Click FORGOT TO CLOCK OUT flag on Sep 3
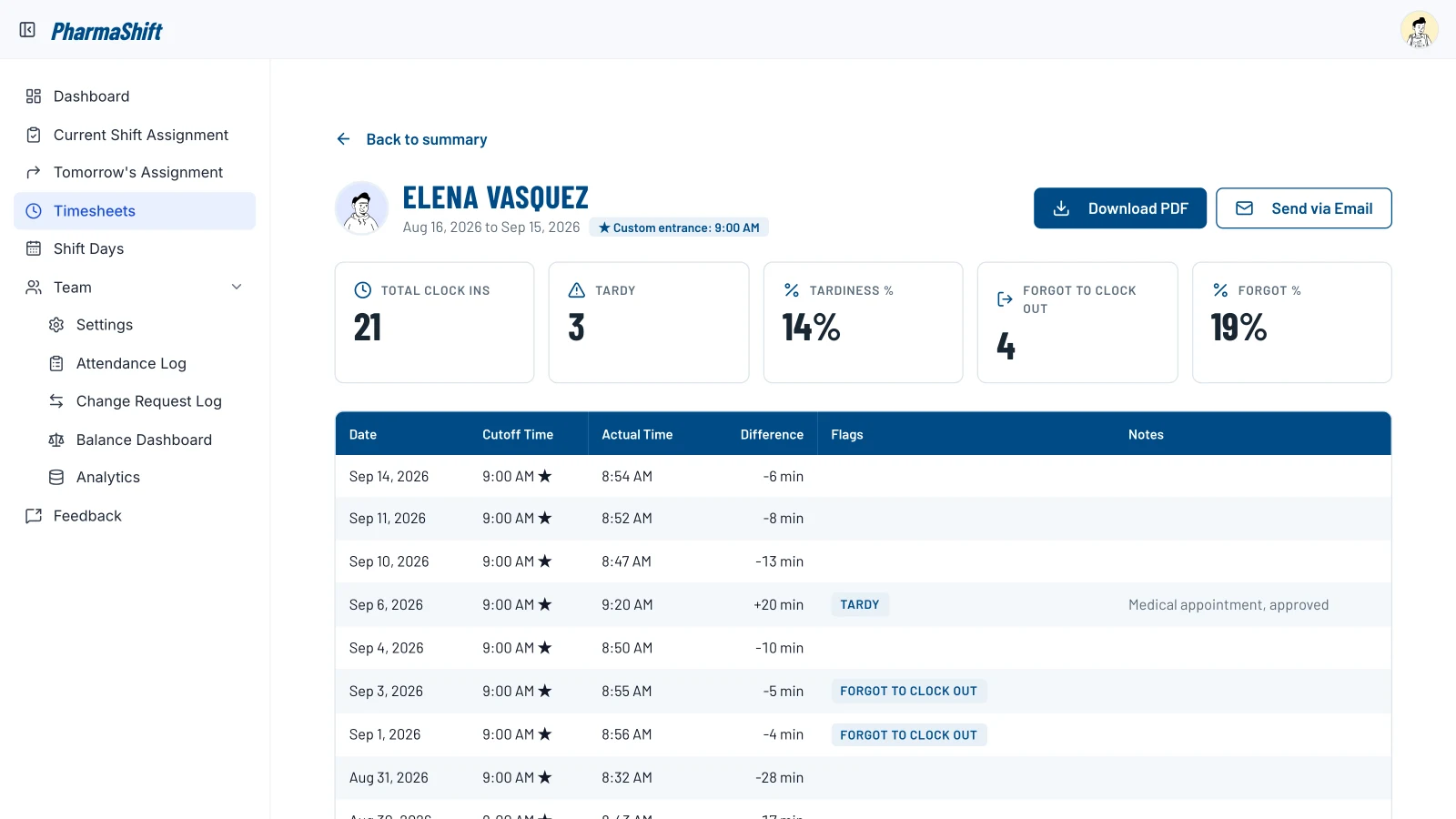Image resolution: width=1456 pixels, height=819 pixels. pos(909,692)
